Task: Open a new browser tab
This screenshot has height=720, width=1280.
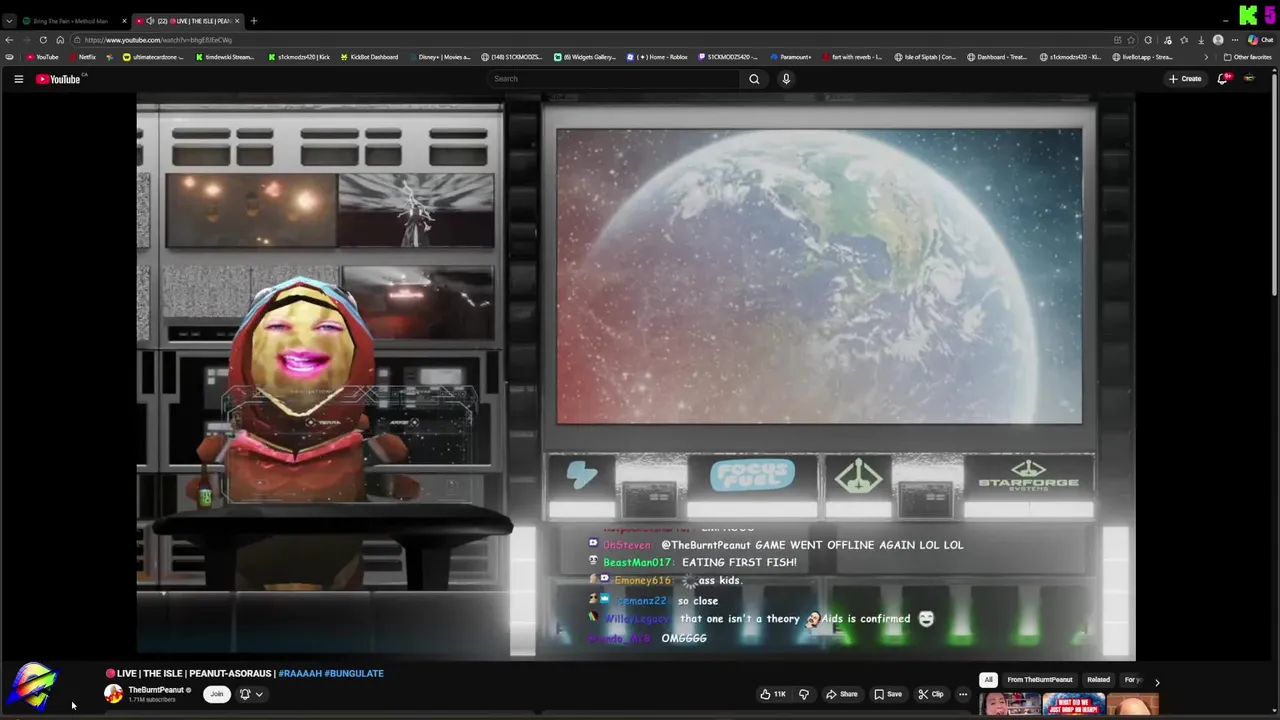Action: (253, 21)
